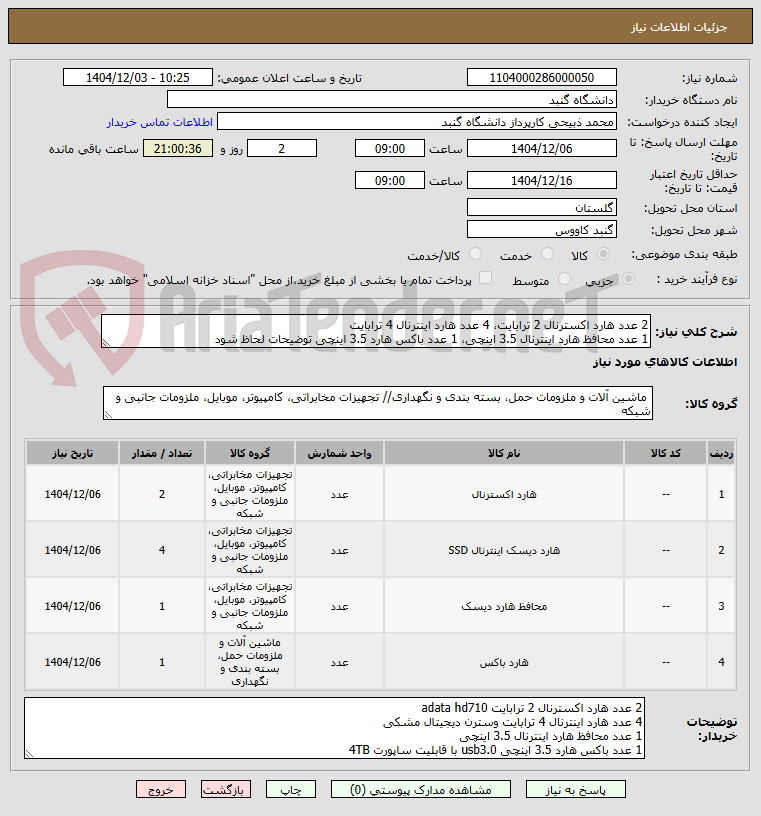Screen dimensions: 761x816
Task: Click the جزئیات اطلاعات نیاز header title
Action: click(679, 27)
